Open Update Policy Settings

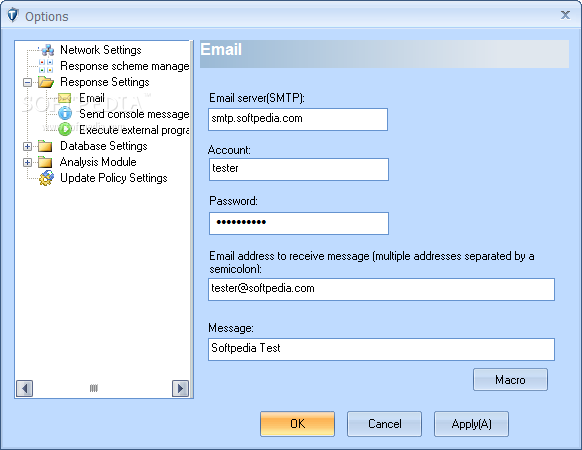pyautogui.click(x=114, y=178)
